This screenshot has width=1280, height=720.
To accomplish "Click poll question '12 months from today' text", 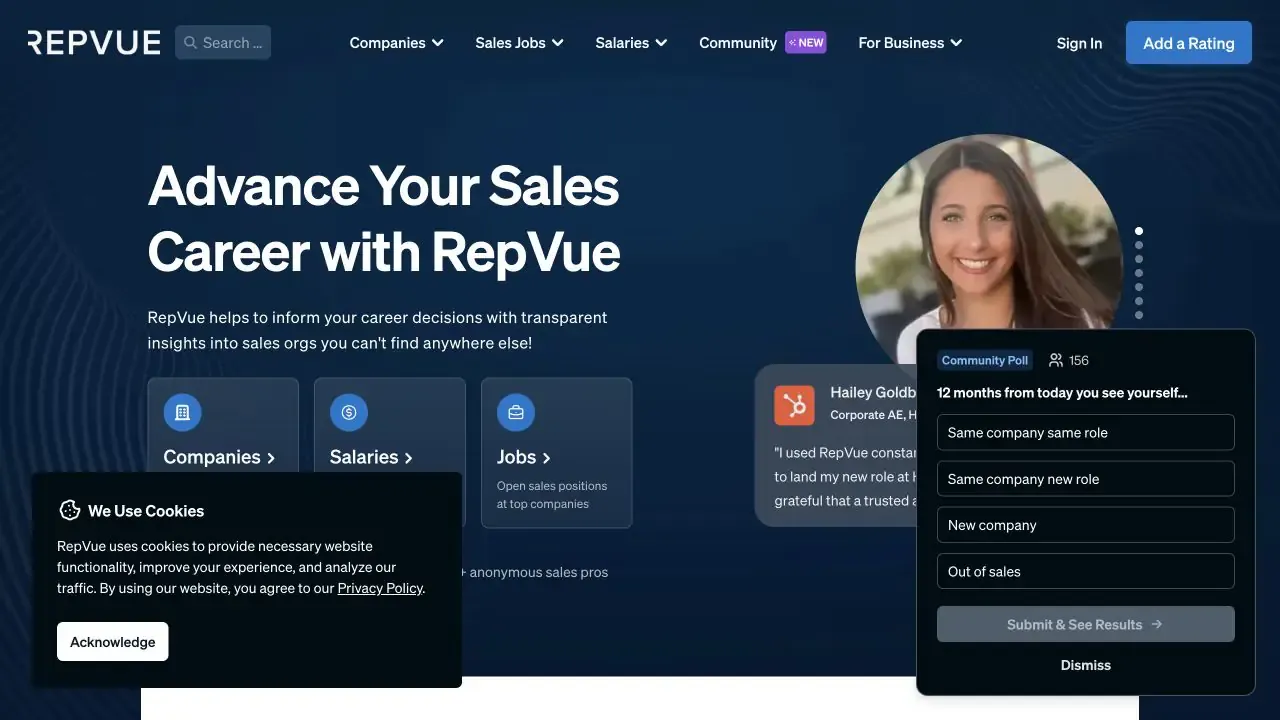I will pyautogui.click(x=1062, y=393).
